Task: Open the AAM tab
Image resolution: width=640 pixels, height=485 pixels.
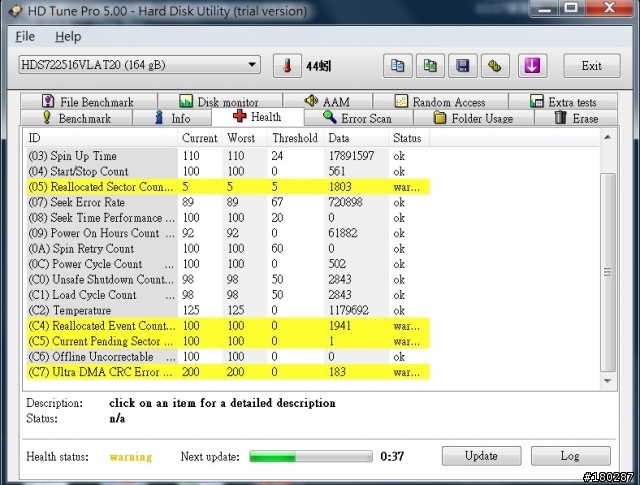Action: tap(328, 101)
